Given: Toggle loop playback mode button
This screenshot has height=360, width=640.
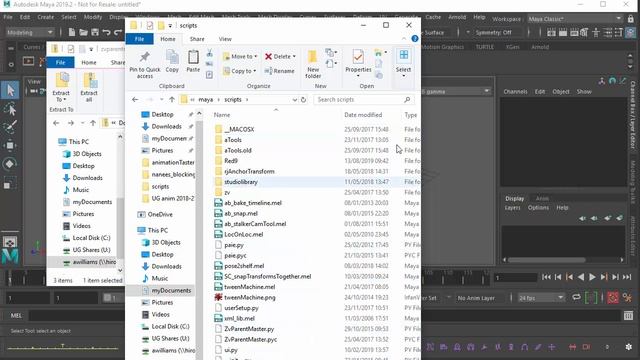Looking at the screenshot, I should (576, 298).
